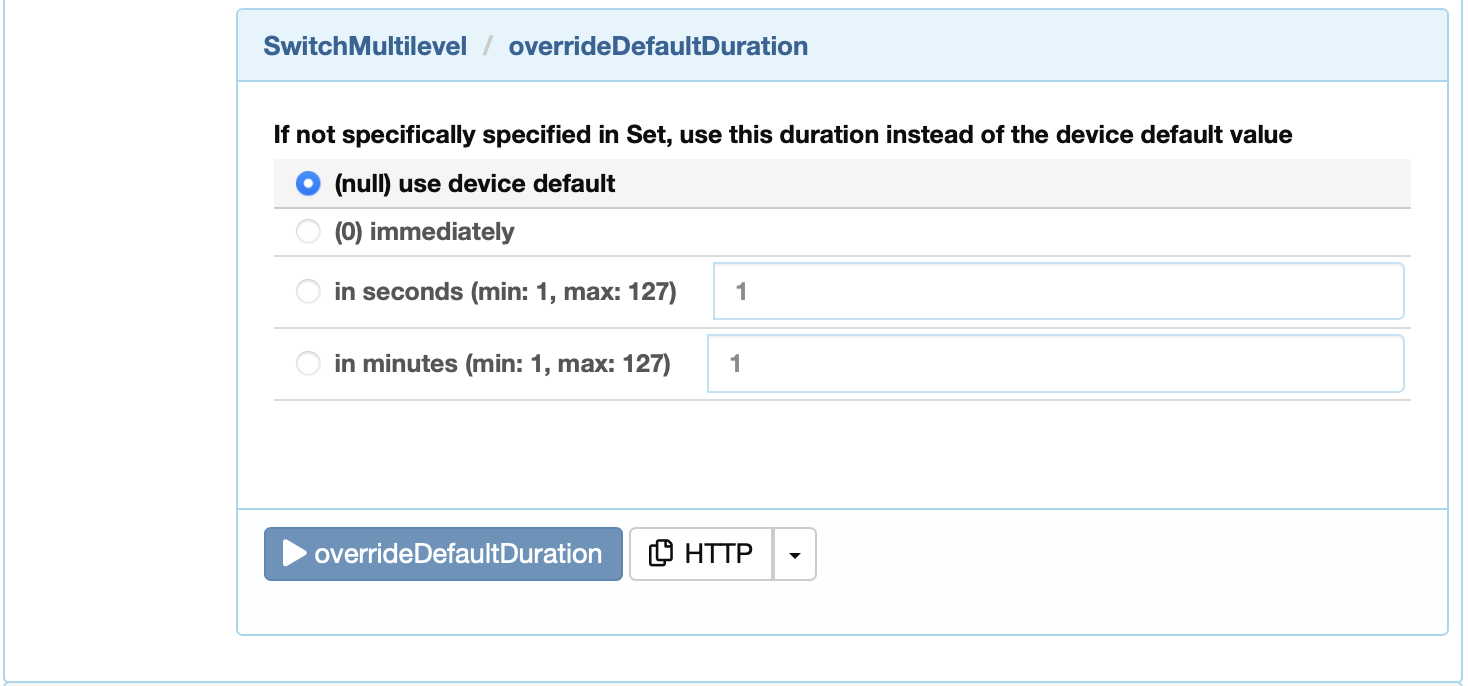
Task: Copy the HTTP request button
Action: tap(701, 554)
